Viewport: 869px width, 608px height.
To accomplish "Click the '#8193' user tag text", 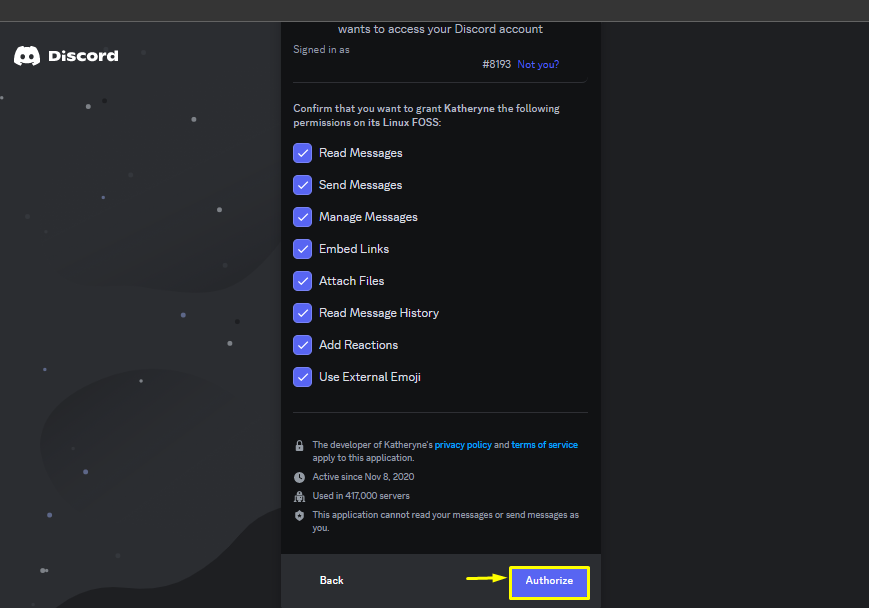I will pyautogui.click(x=496, y=64).
